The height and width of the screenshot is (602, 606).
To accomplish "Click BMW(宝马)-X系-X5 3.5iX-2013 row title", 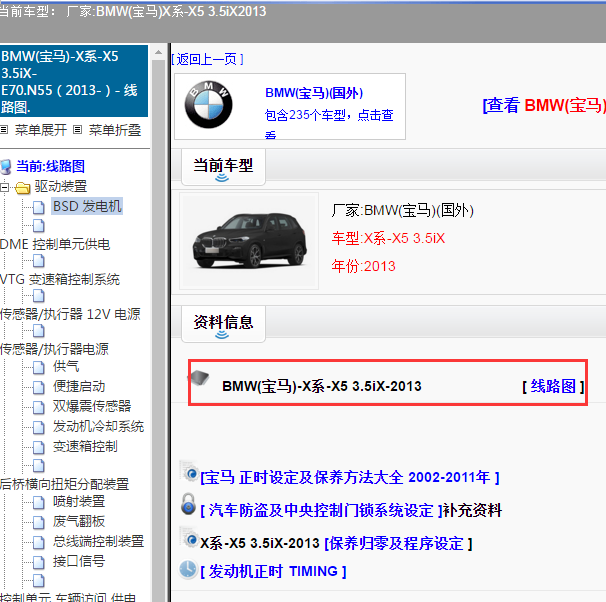I will click(x=322, y=386).
